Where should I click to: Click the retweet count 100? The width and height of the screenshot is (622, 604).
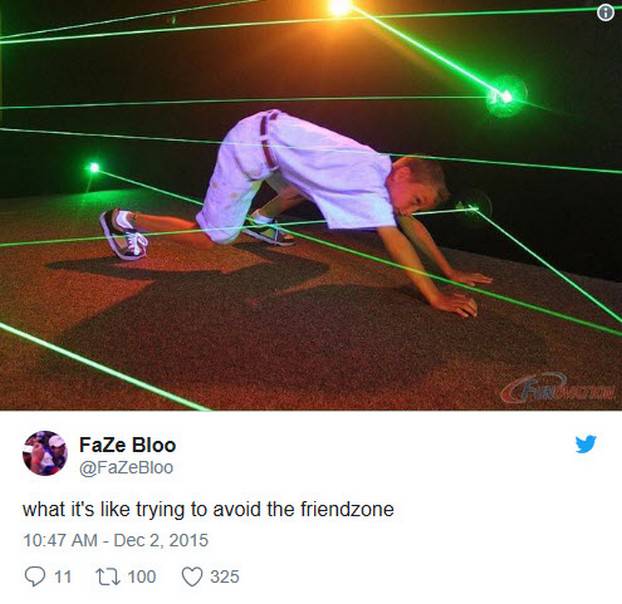click(x=142, y=577)
